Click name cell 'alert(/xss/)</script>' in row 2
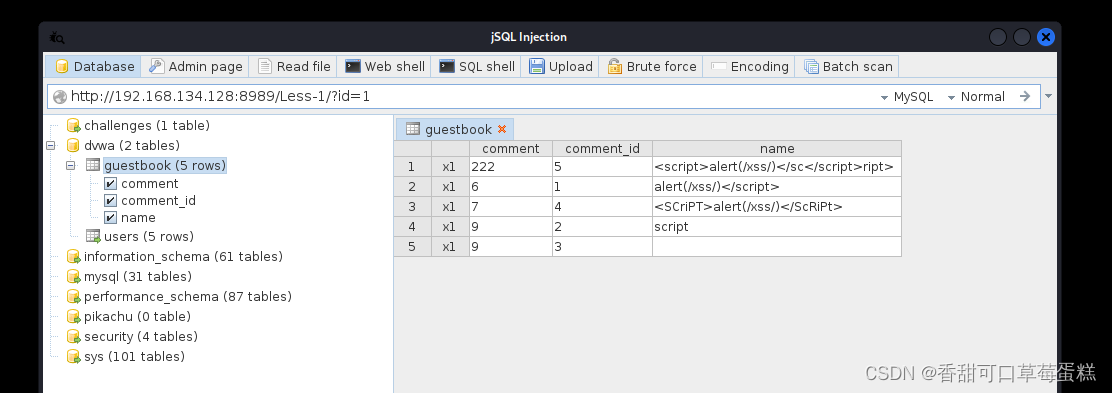The width and height of the screenshot is (1112, 393). click(x=777, y=187)
